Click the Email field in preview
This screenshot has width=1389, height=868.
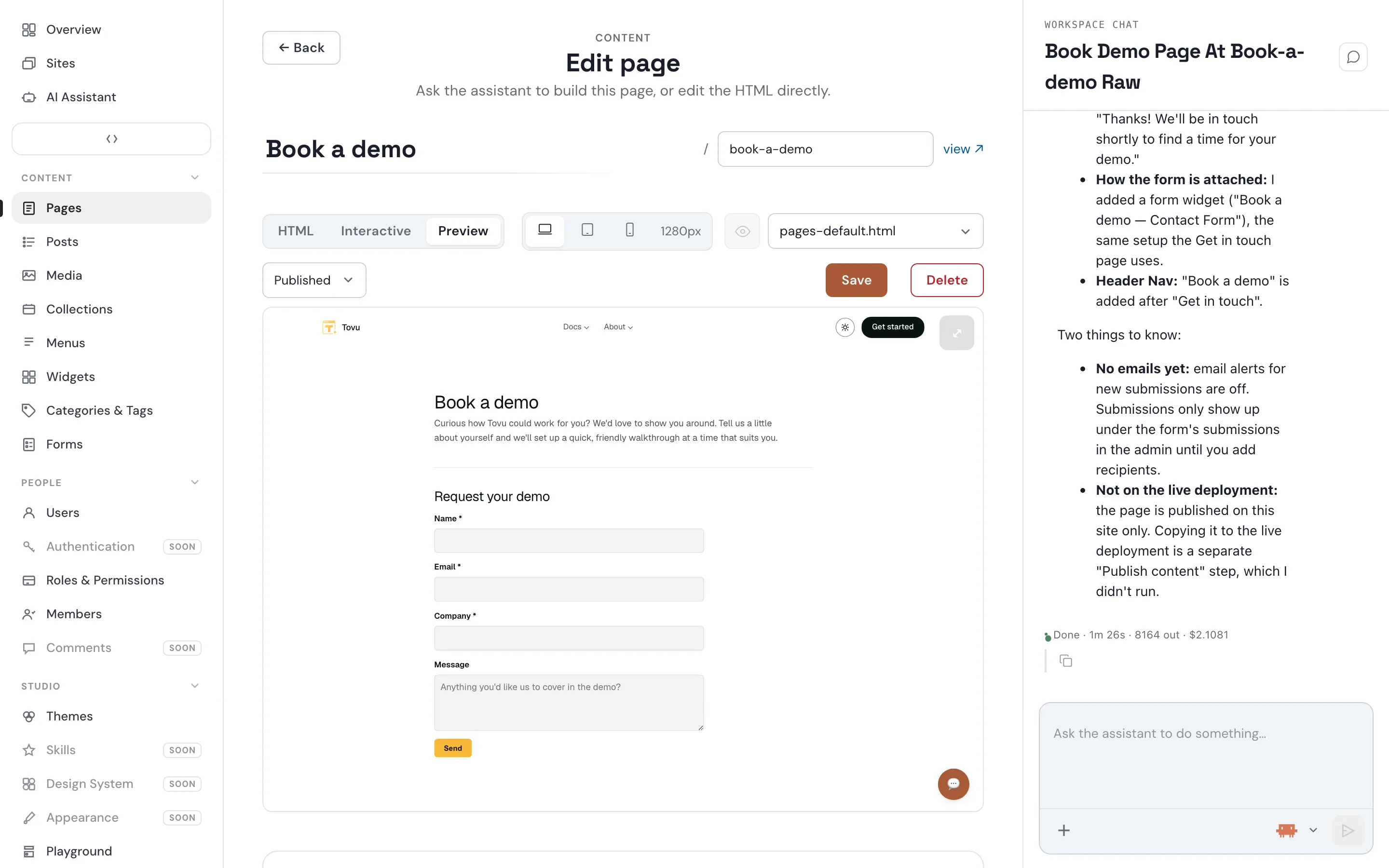[569, 589]
